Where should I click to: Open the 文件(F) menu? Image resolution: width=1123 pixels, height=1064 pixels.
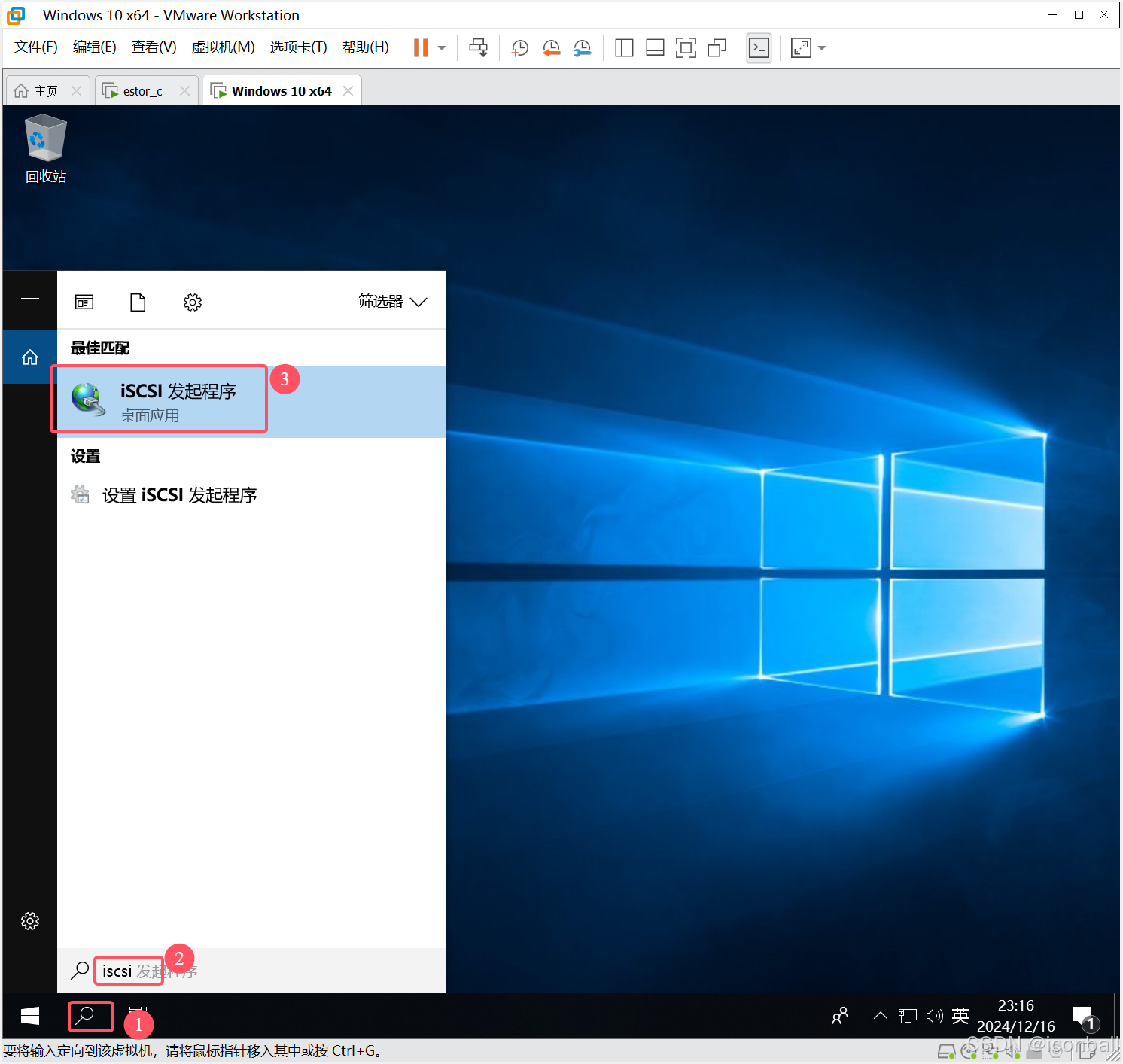click(36, 47)
